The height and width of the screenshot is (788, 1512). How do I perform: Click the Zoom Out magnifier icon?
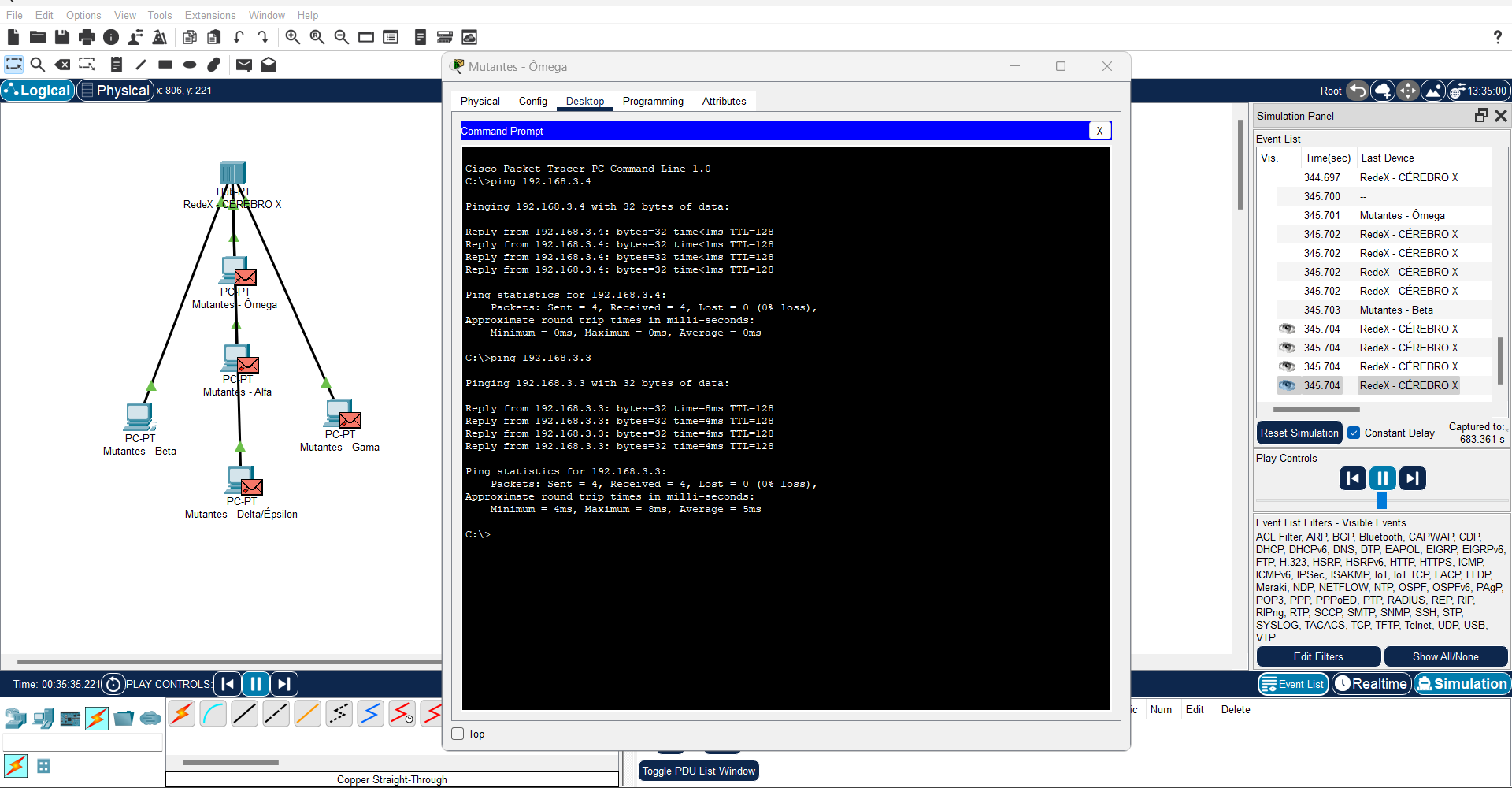[x=342, y=37]
